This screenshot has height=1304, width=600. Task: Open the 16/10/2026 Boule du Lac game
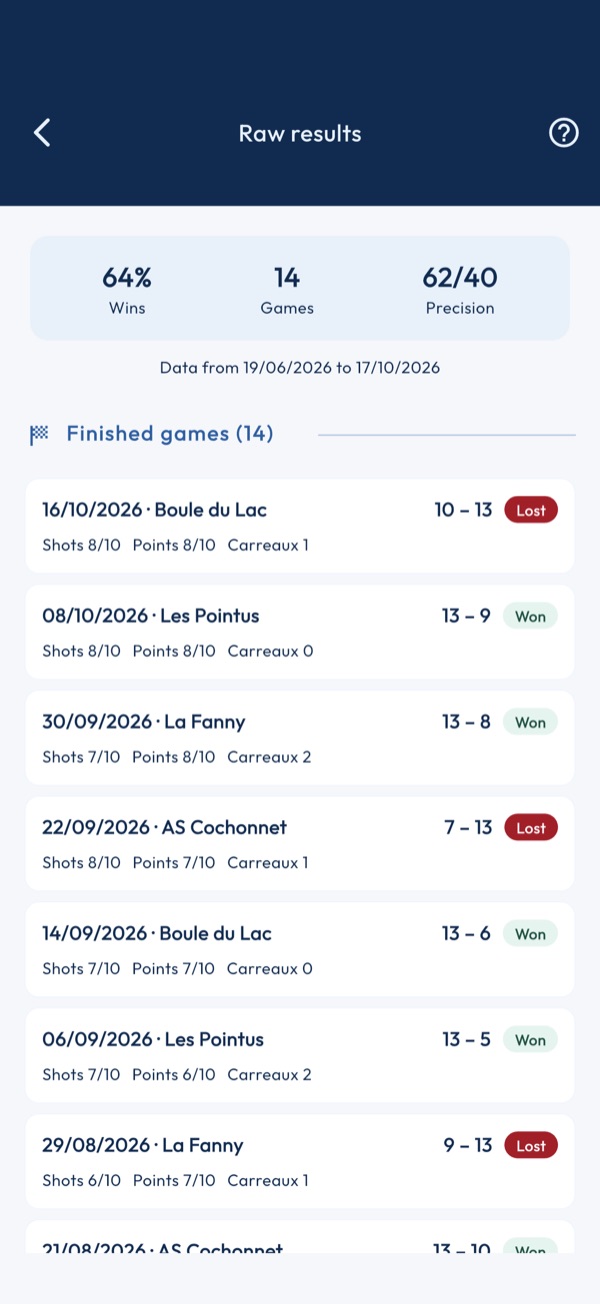point(300,526)
